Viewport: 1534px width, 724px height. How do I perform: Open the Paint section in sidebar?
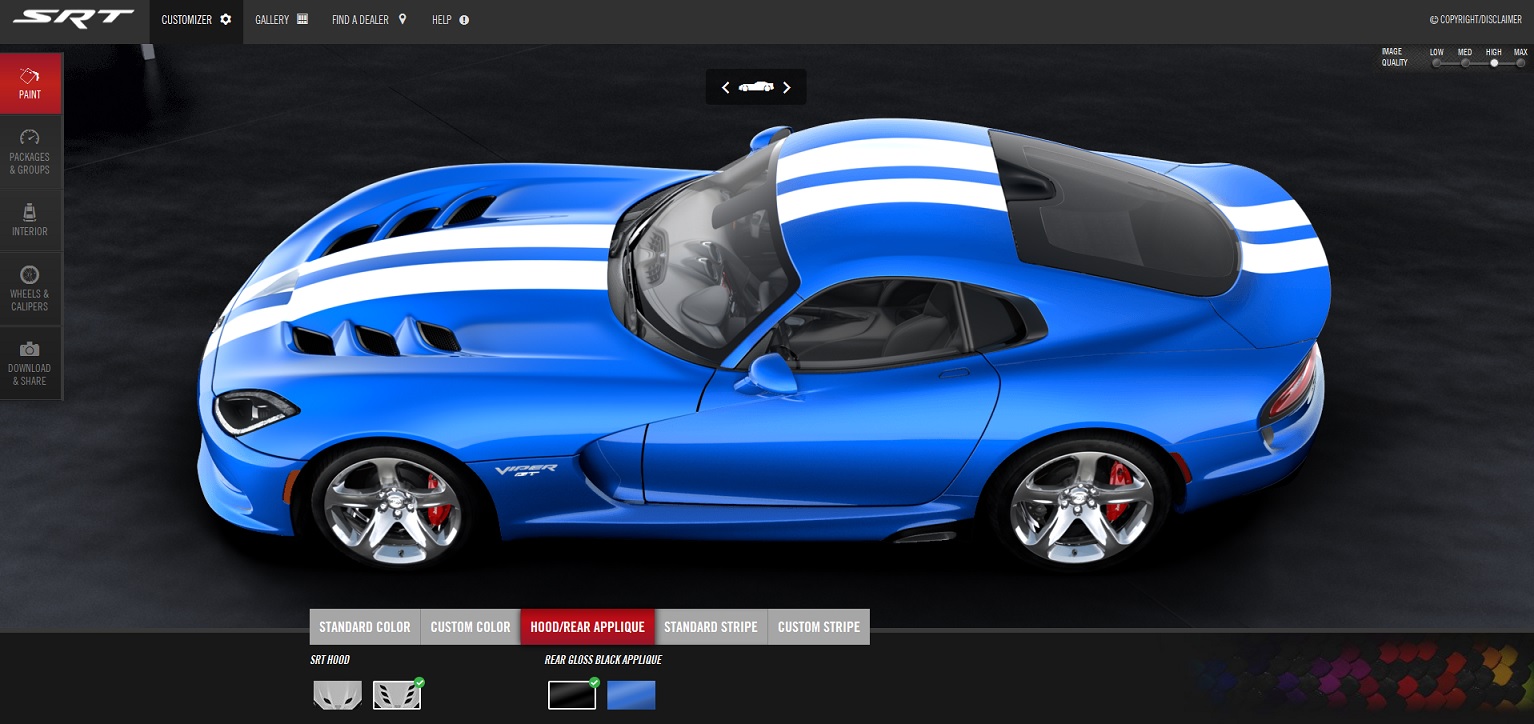pyautogui.click(x=30, y=84)
